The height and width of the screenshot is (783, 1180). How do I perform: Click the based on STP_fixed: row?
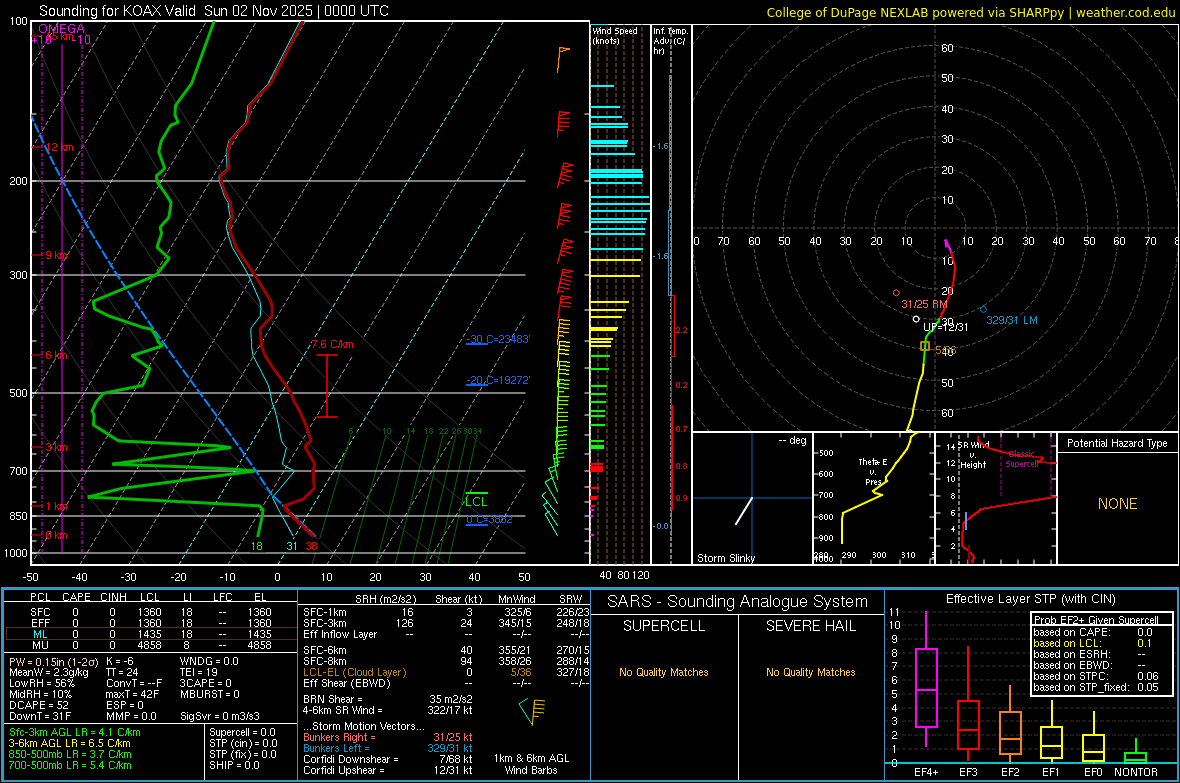[1096, 687]
